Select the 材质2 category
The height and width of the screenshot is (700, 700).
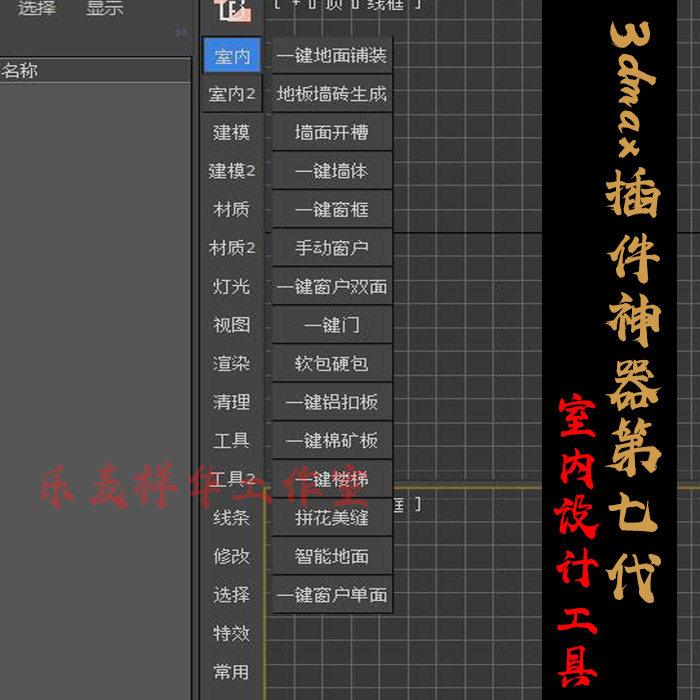232,248
